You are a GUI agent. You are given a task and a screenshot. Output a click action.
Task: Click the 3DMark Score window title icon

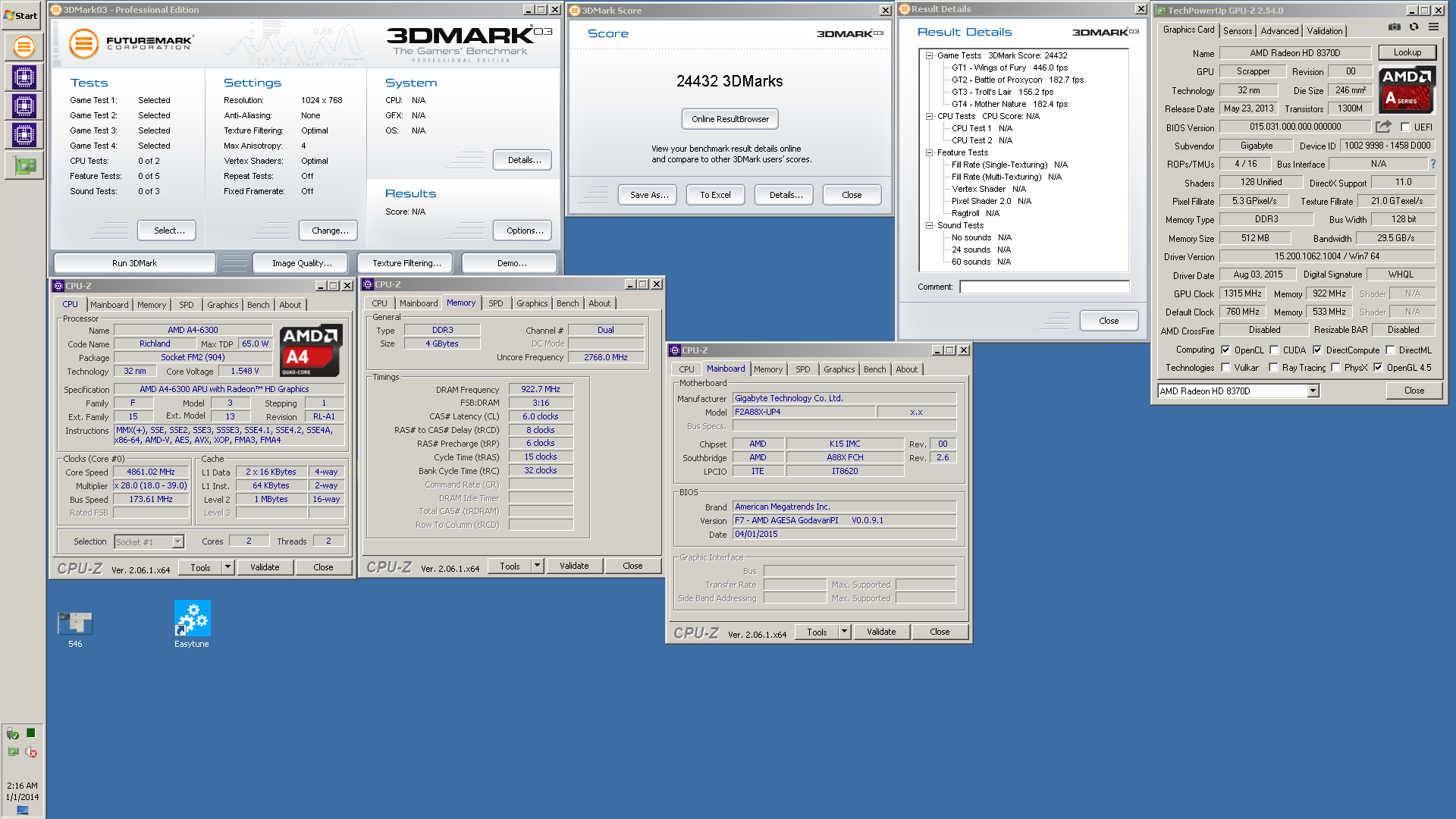(575, 11)
